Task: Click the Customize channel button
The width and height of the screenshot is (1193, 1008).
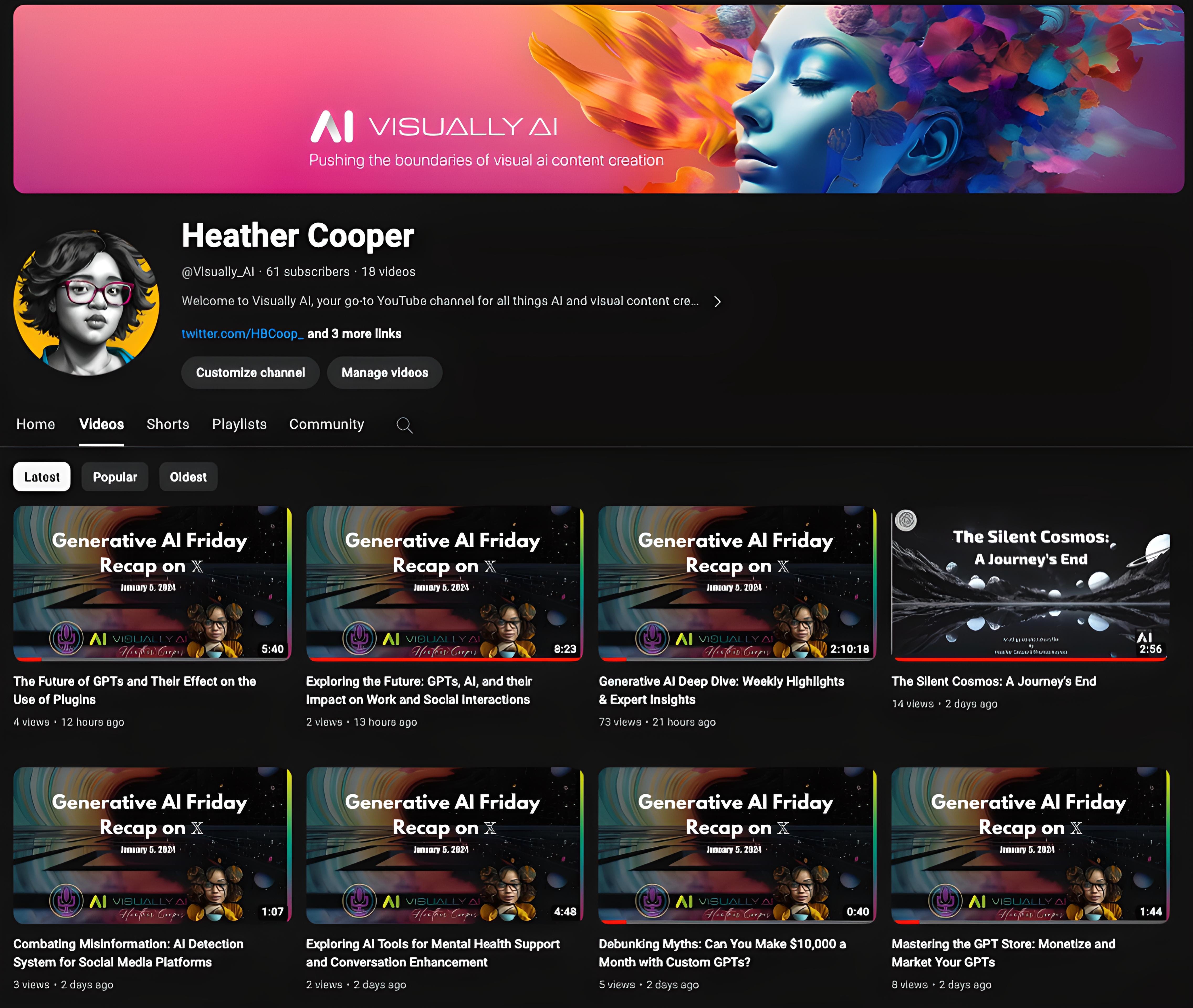Action: (250, 372)
